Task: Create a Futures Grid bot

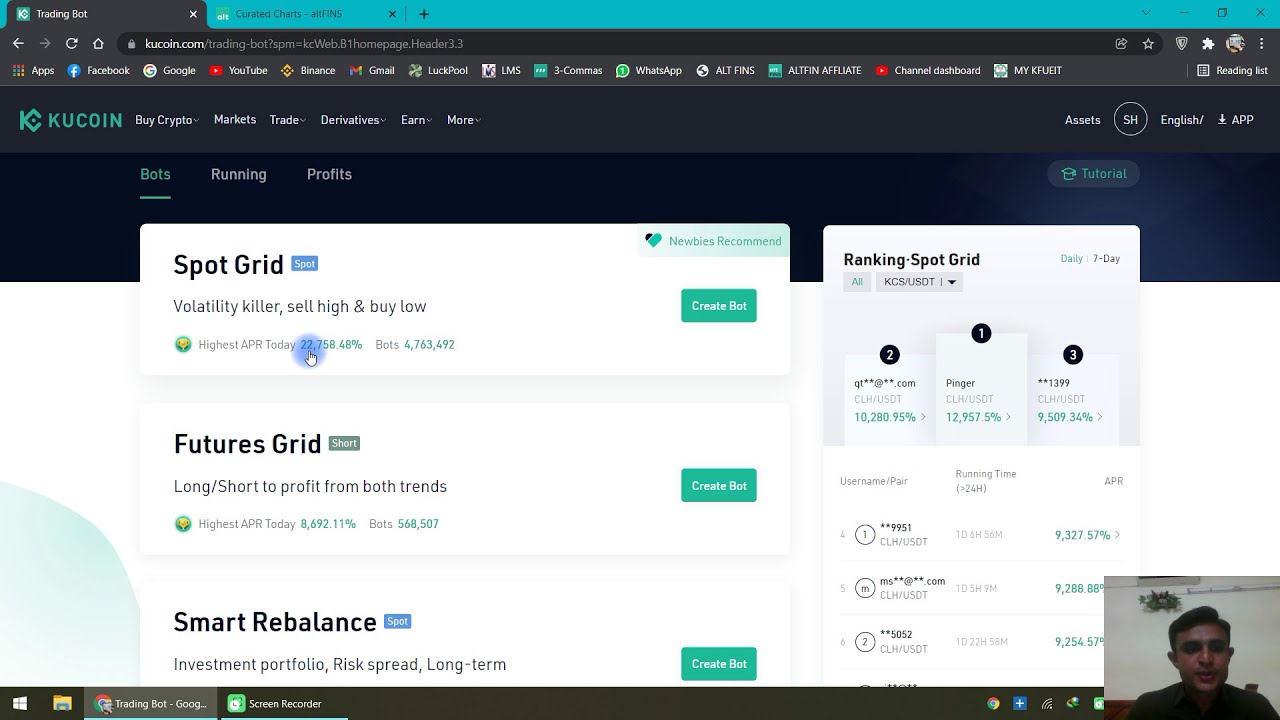Action: click(719, 486)
